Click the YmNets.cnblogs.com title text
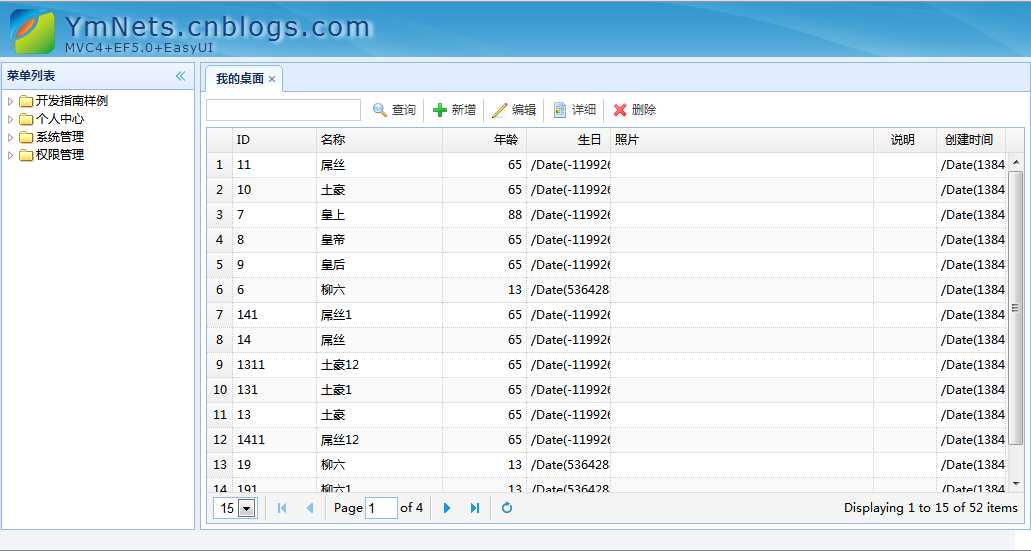Screen dimensions: 1031x551 click(x=218, y=27)
